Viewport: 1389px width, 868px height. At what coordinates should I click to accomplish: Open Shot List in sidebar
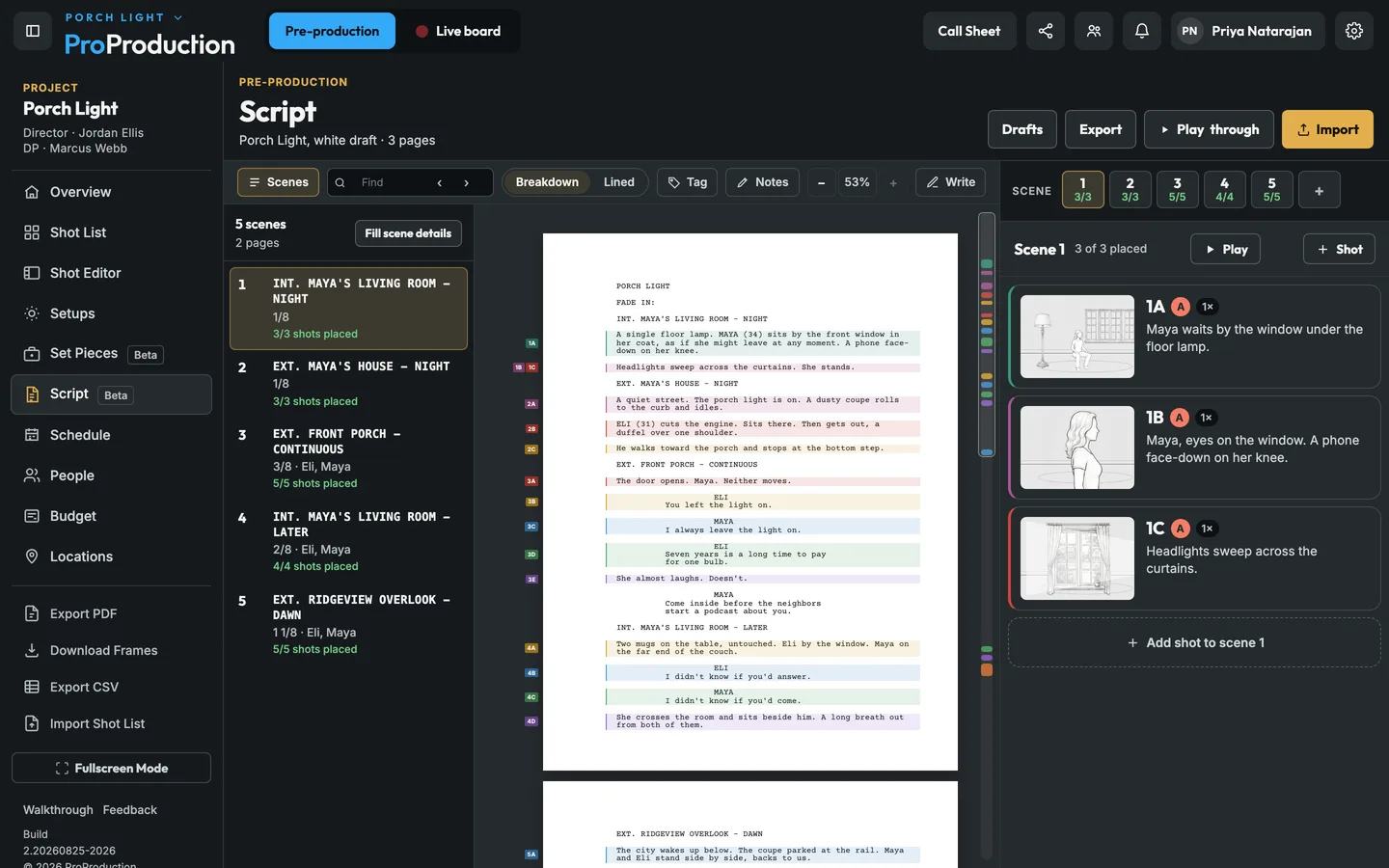click(x=111, y=232)
